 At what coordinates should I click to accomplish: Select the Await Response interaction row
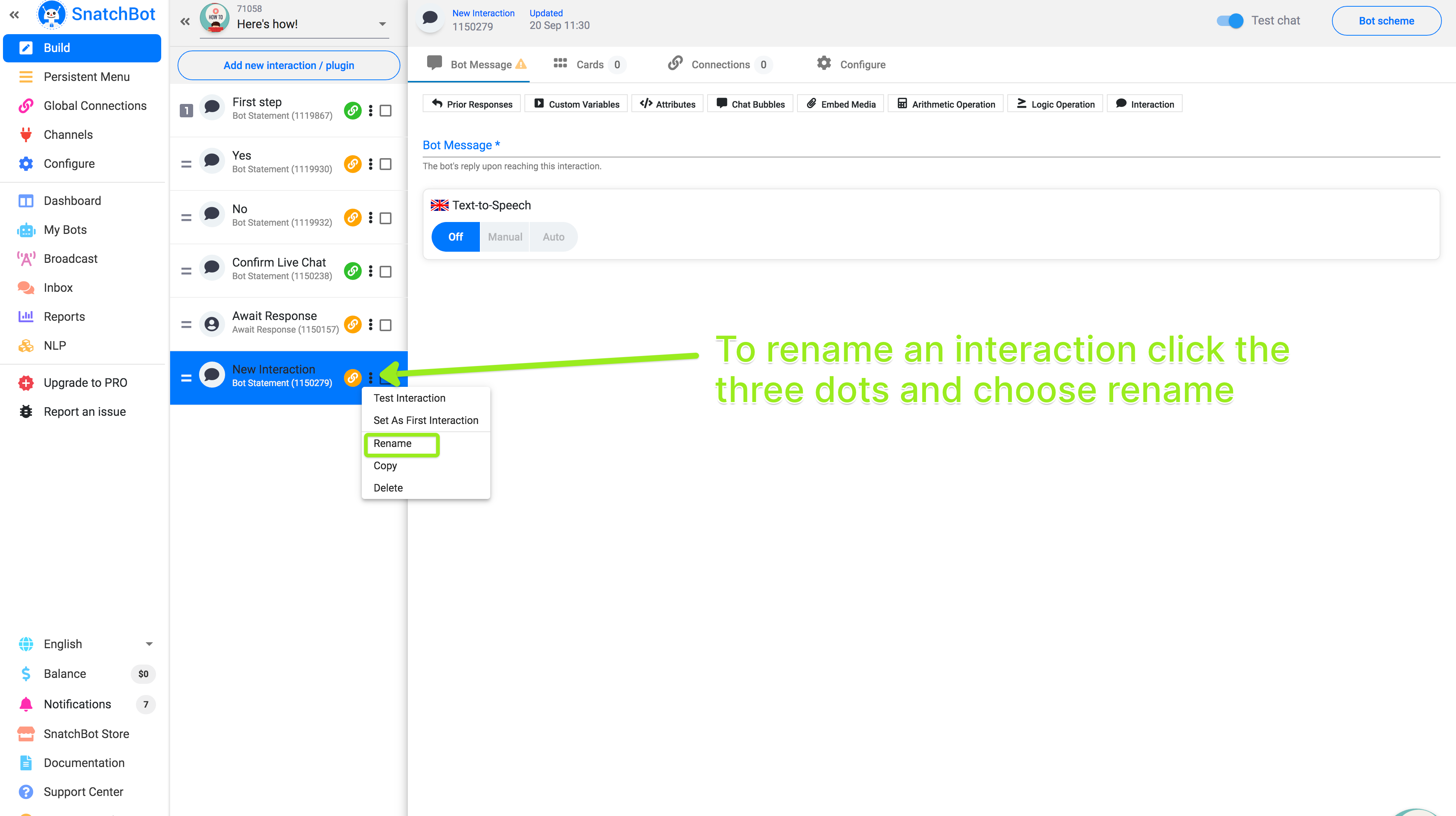click(274, 322)
